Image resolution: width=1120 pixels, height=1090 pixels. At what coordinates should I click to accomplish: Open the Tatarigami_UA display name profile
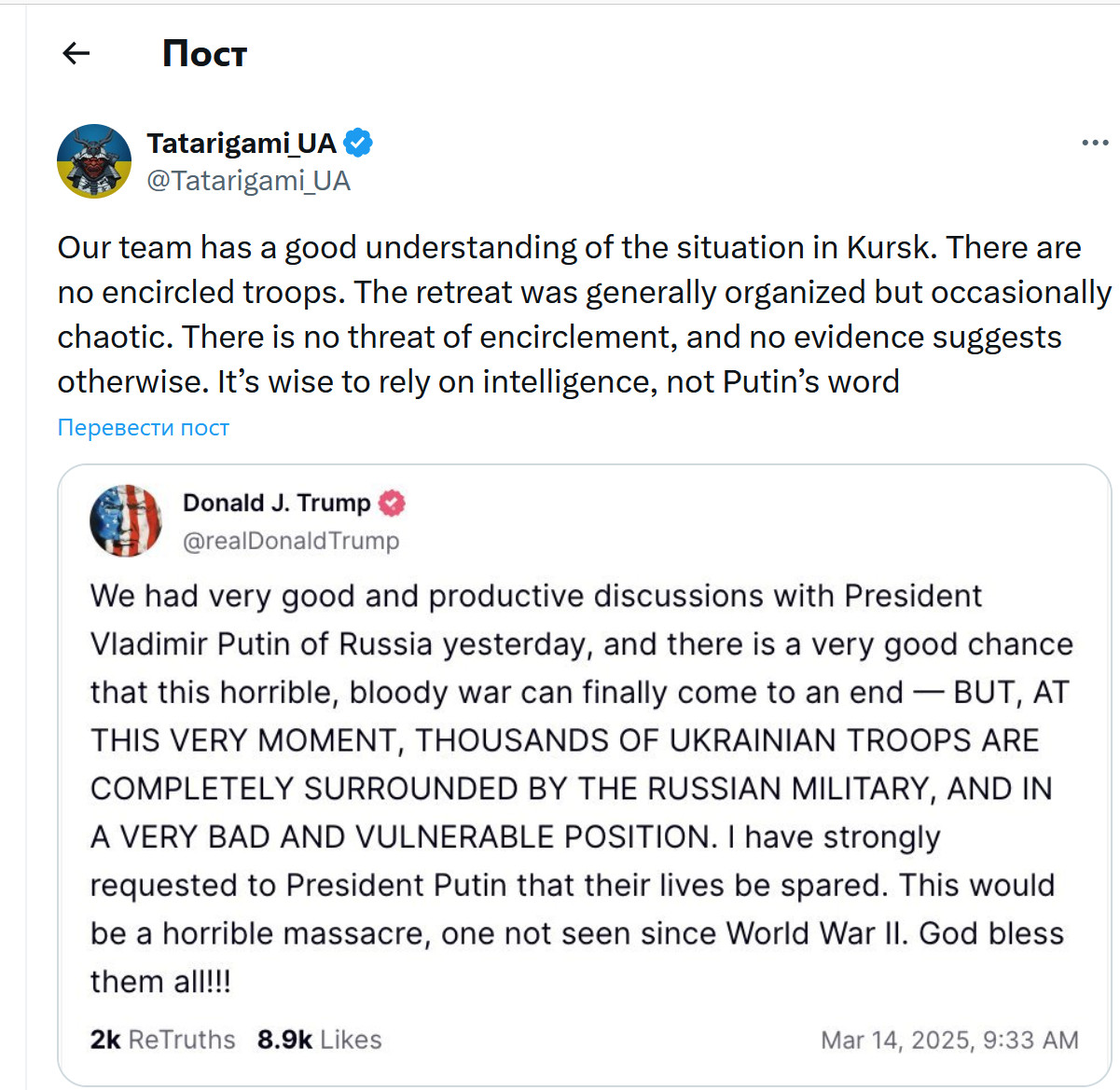[x=241, y=143]
